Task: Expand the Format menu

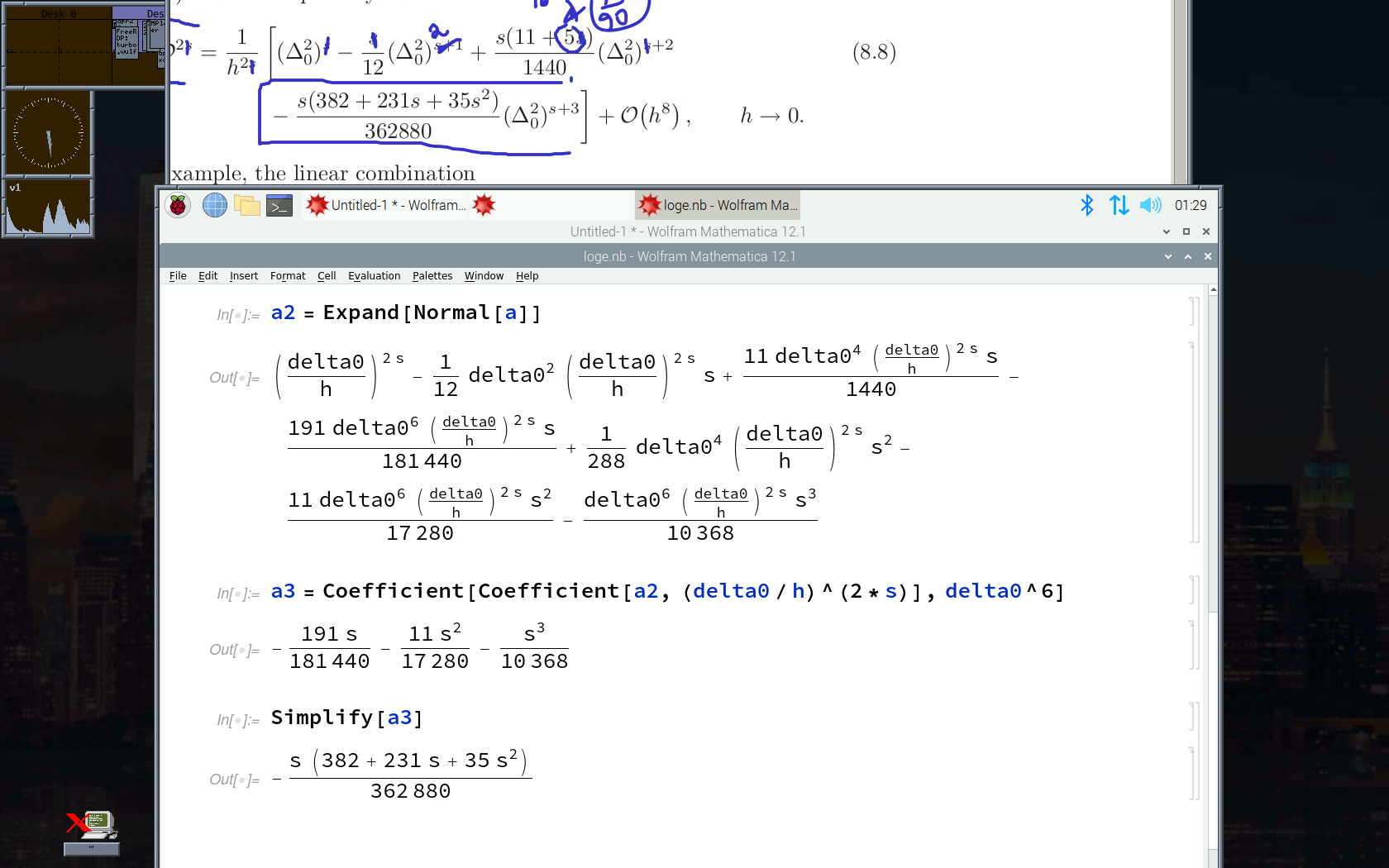Action: pos(288,276)
